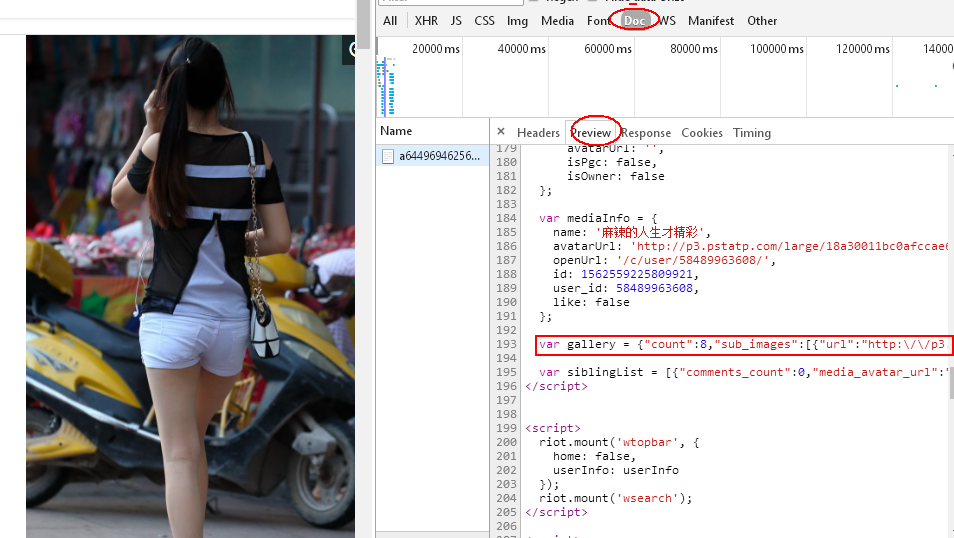Open the Timing tab
The width and height of the screenshot is (954, 538).
751,133
